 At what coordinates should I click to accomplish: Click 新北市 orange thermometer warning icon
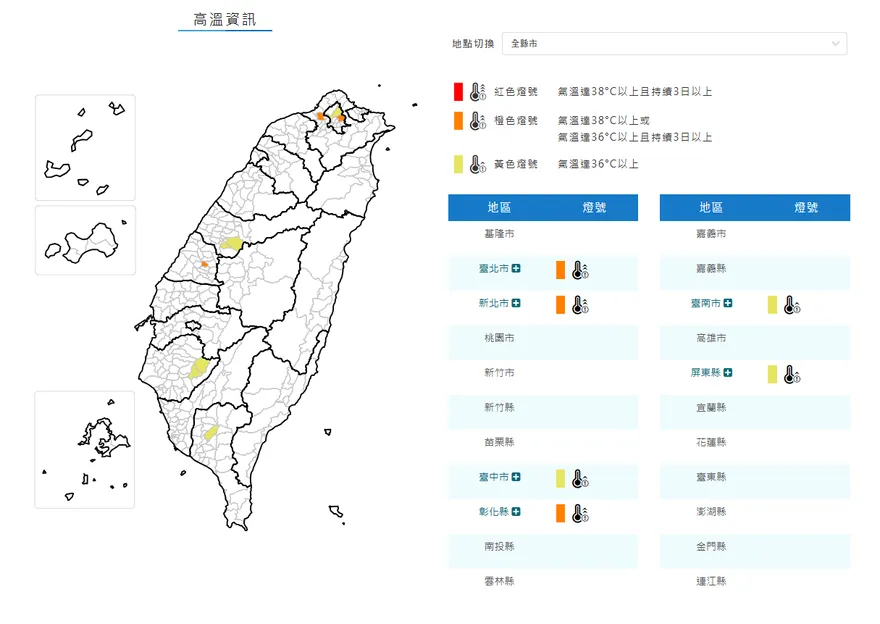tap(579, 304)
